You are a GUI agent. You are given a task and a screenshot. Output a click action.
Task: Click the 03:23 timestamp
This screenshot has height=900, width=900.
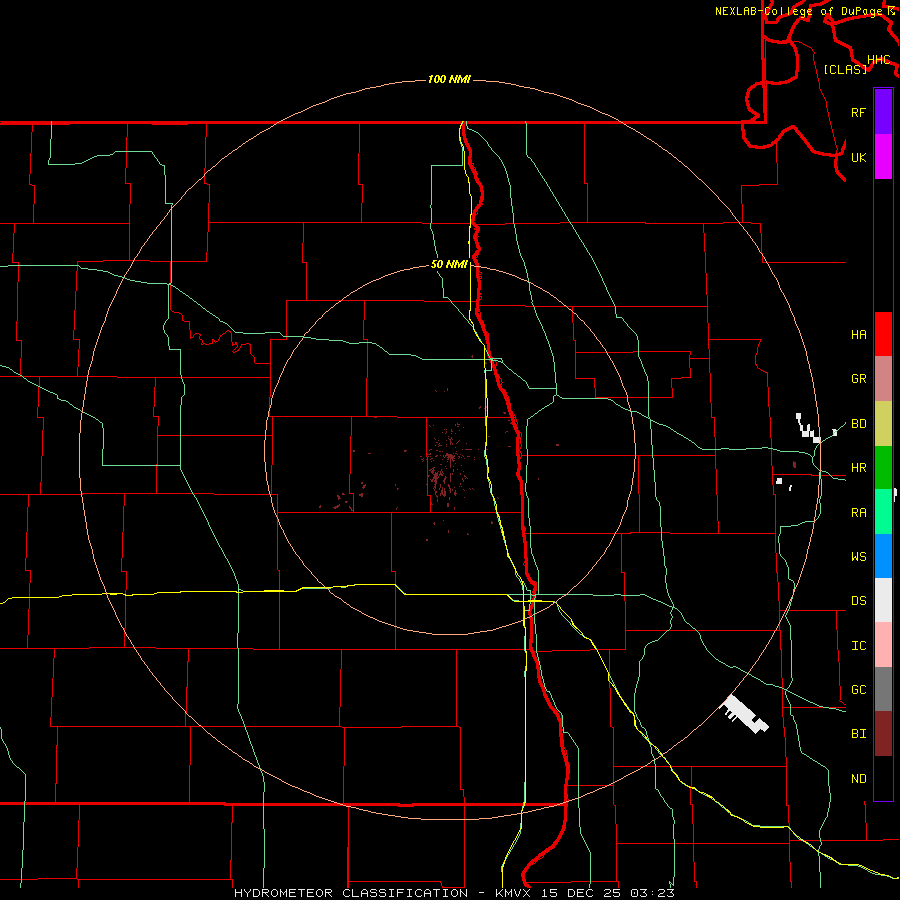click(x=652, y=893)
